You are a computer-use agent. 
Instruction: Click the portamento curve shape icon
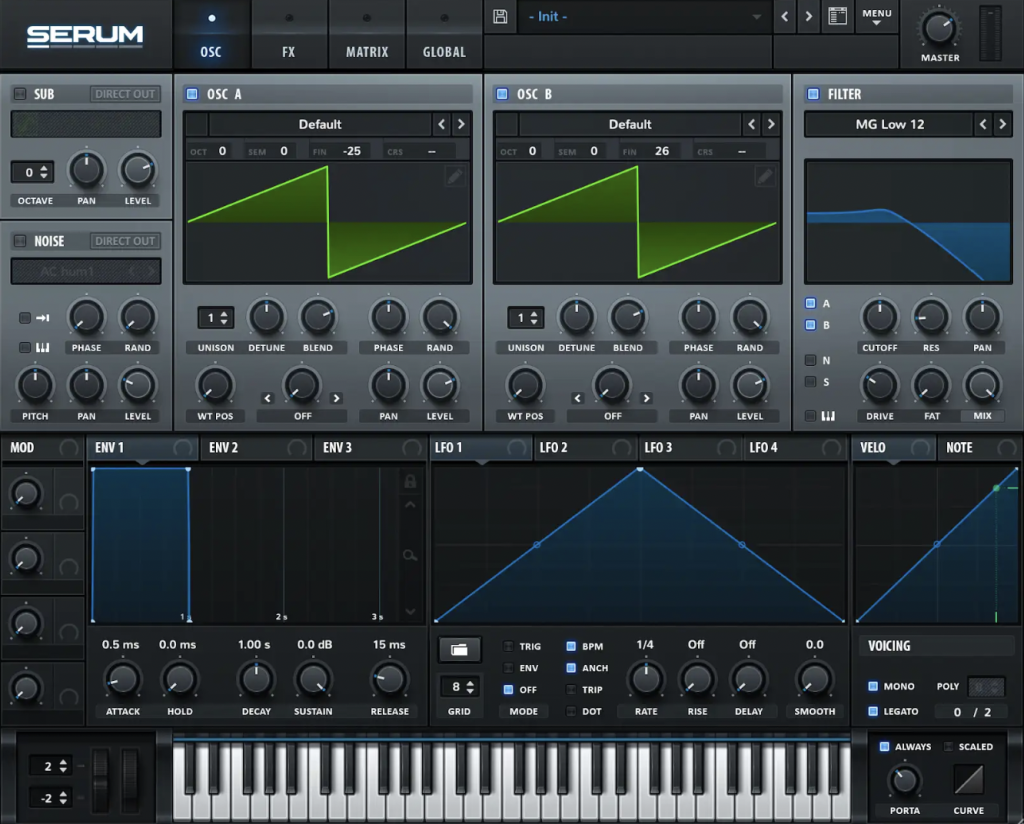pos(968,779)
